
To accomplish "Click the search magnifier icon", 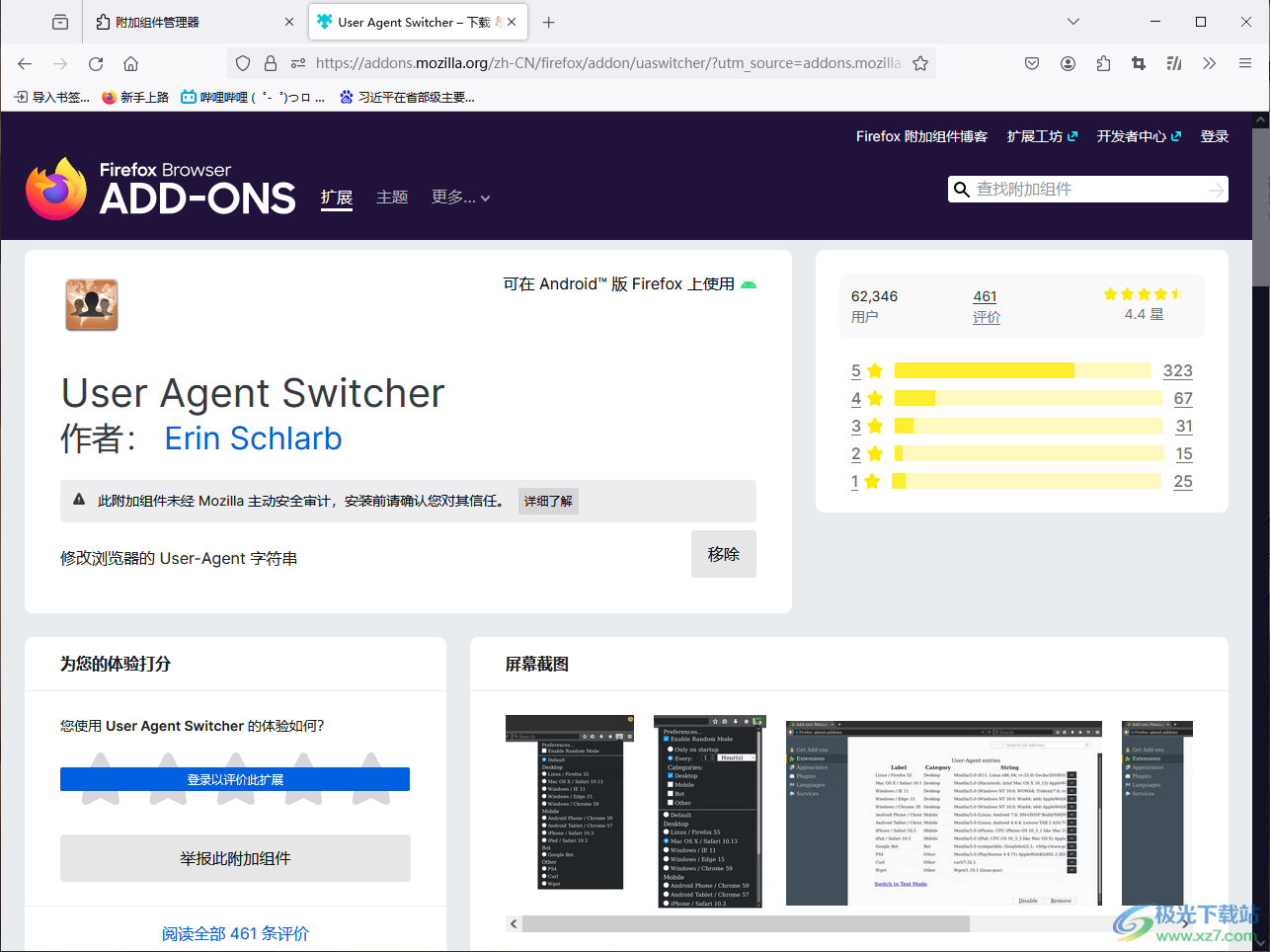I will tap(962, 189).
